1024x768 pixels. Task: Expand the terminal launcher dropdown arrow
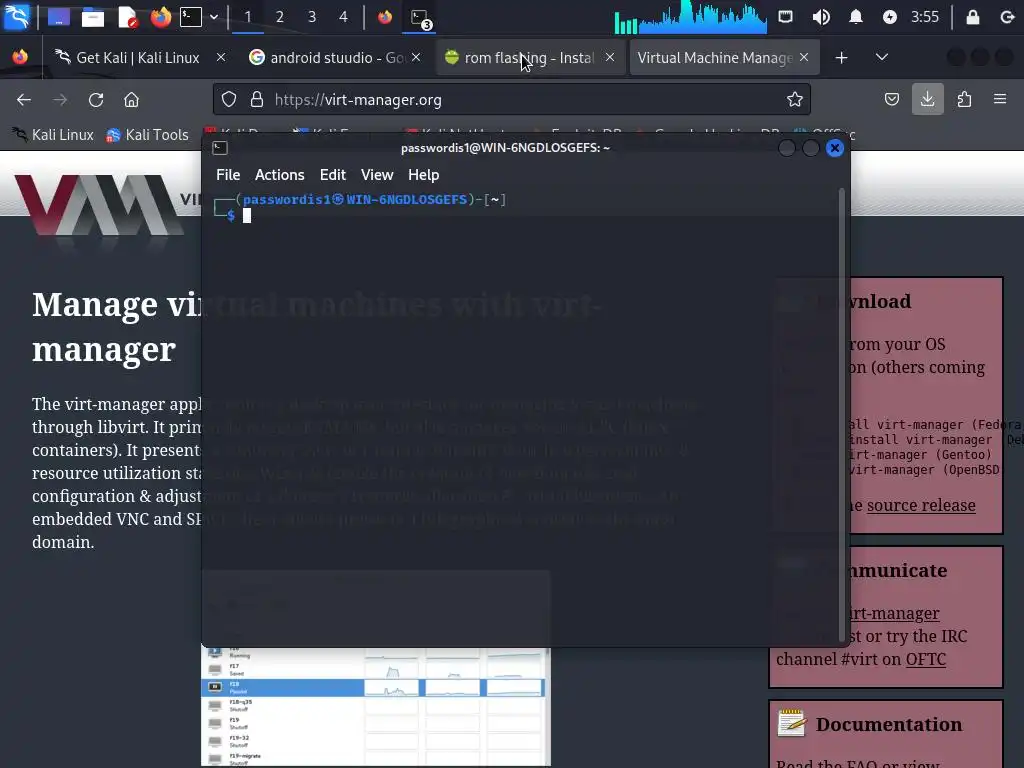tap(214, 17)
